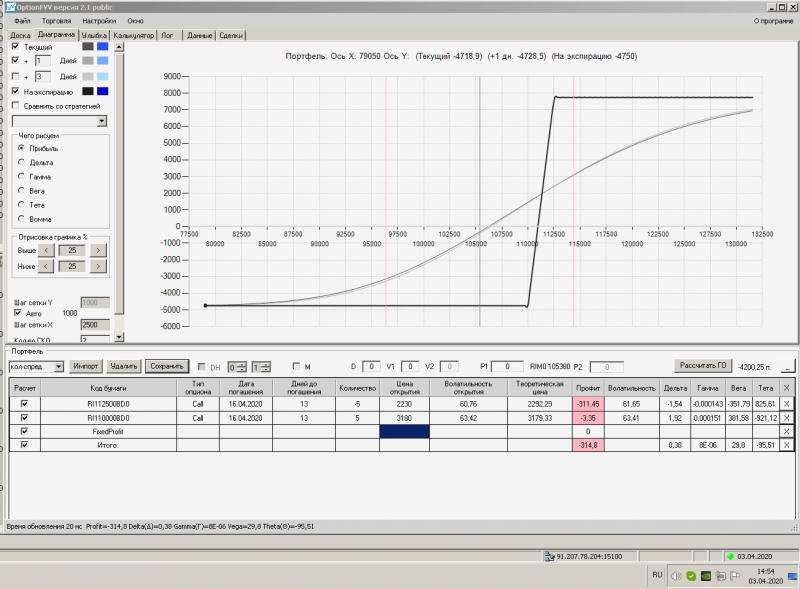Click the Рассчитать ГО button
This screenshot has width=800, height=589.
pos(703,365)
